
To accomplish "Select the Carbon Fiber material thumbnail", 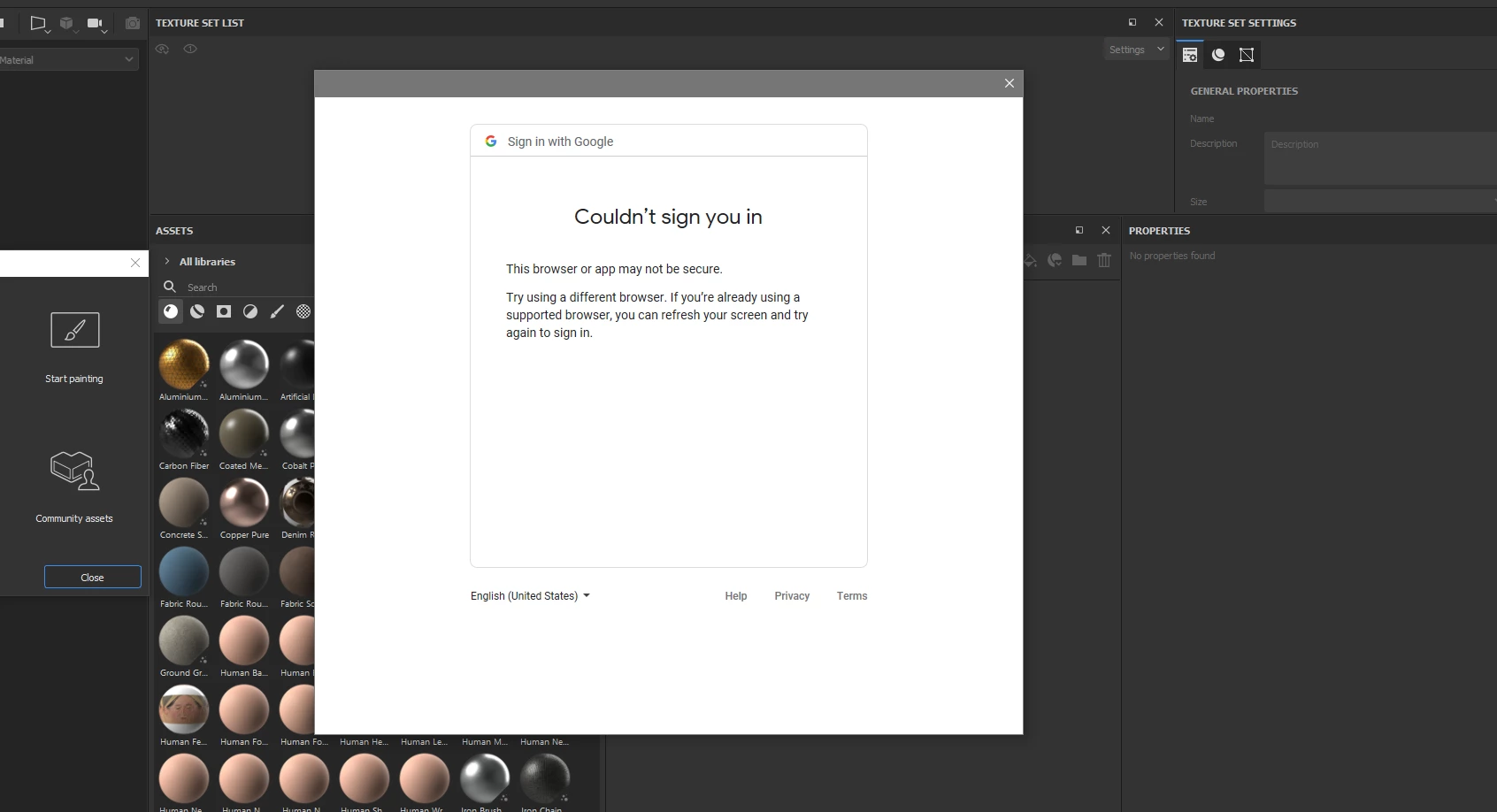I will pos(184,433).
